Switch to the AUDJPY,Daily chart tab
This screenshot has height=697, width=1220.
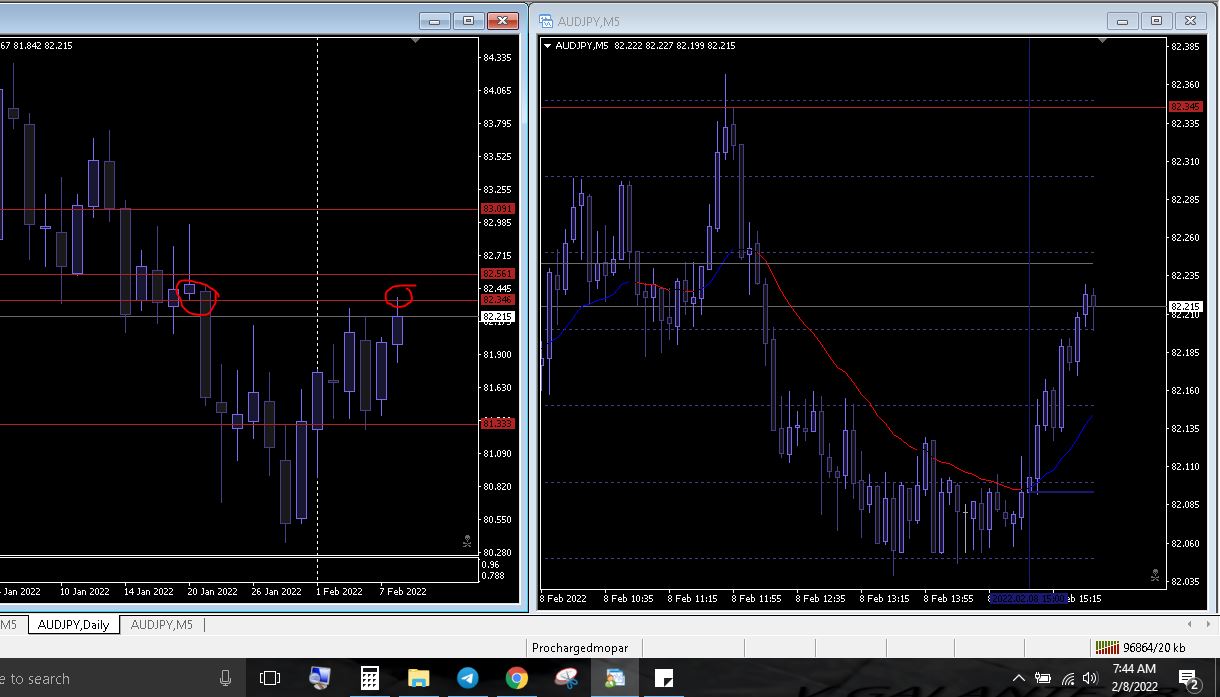coord(73,625)
